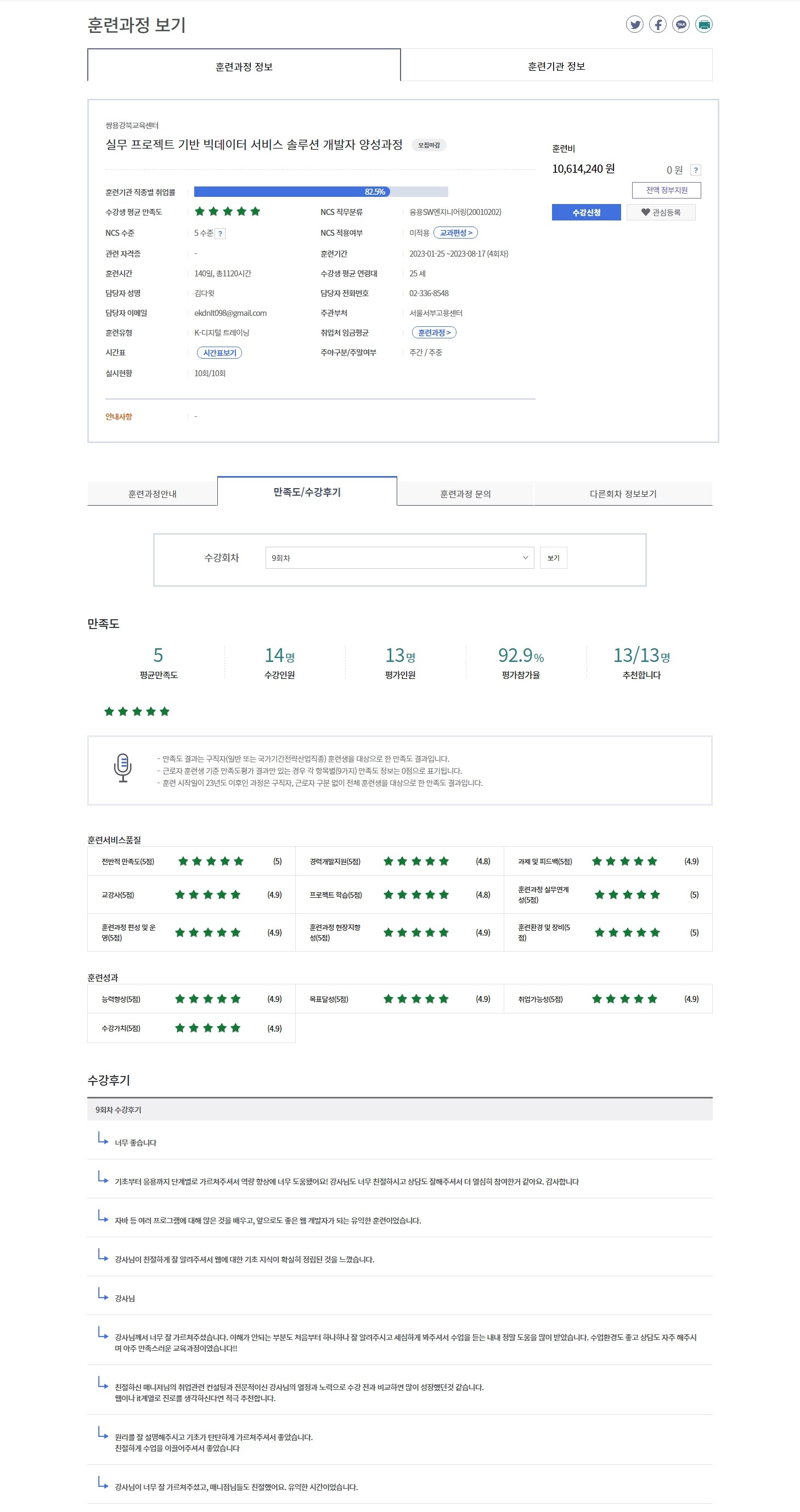
Task: Share the course on Twitter
Action: tap(634, 24)
